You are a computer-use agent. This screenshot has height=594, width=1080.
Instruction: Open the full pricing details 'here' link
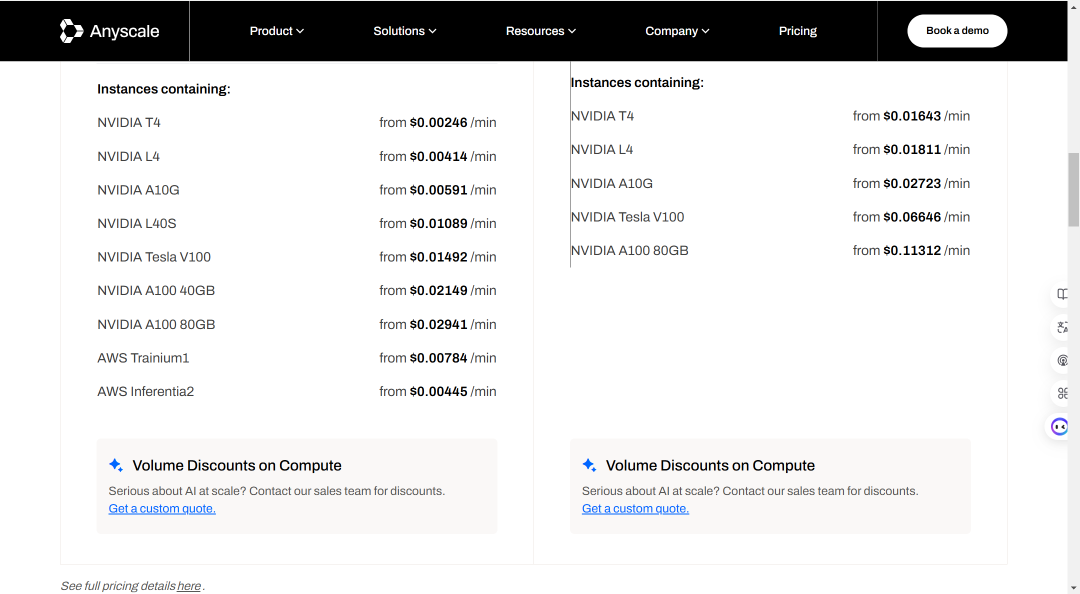pos(189,586)
